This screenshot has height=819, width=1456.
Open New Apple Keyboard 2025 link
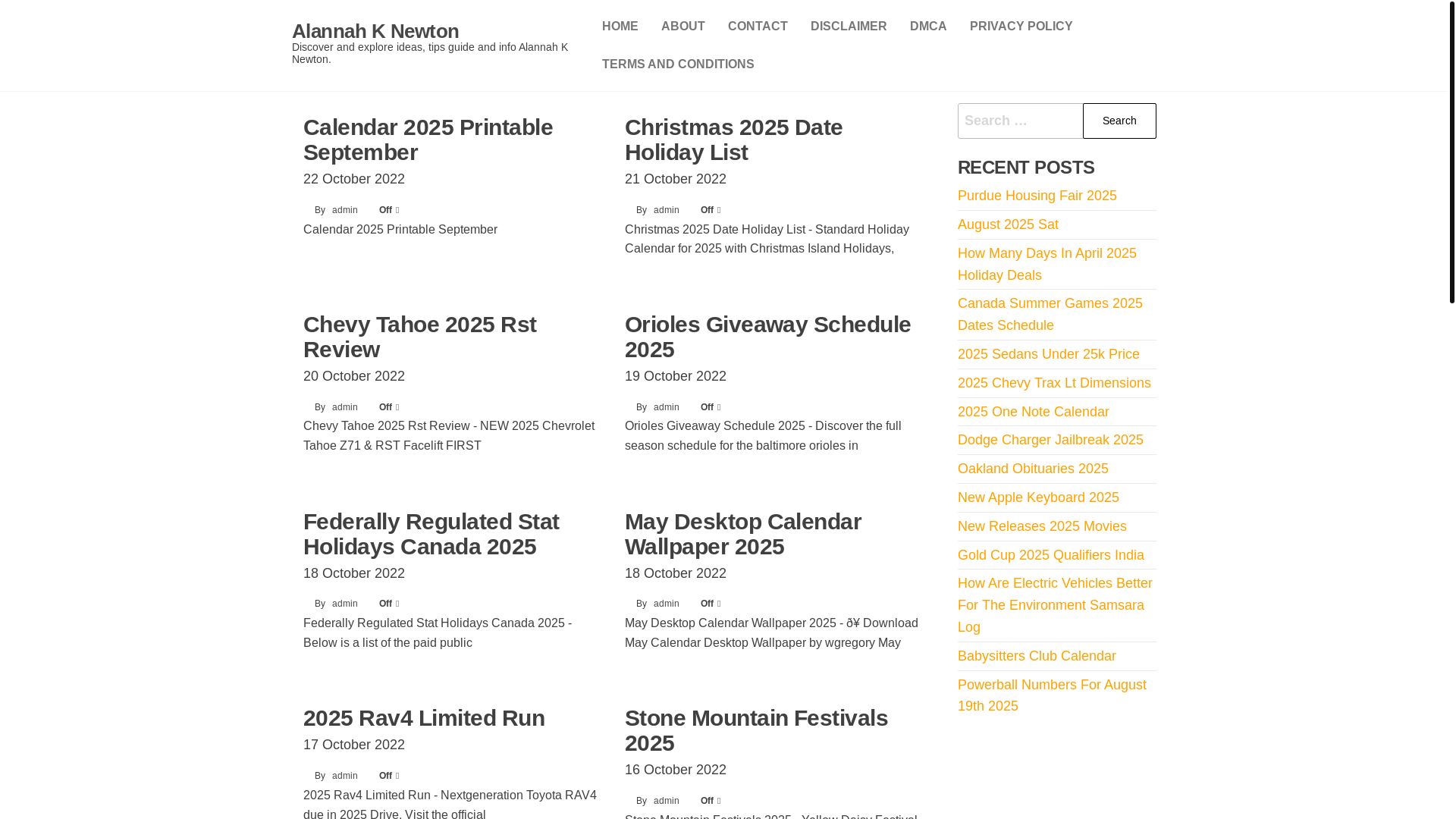coord(1038,497)
